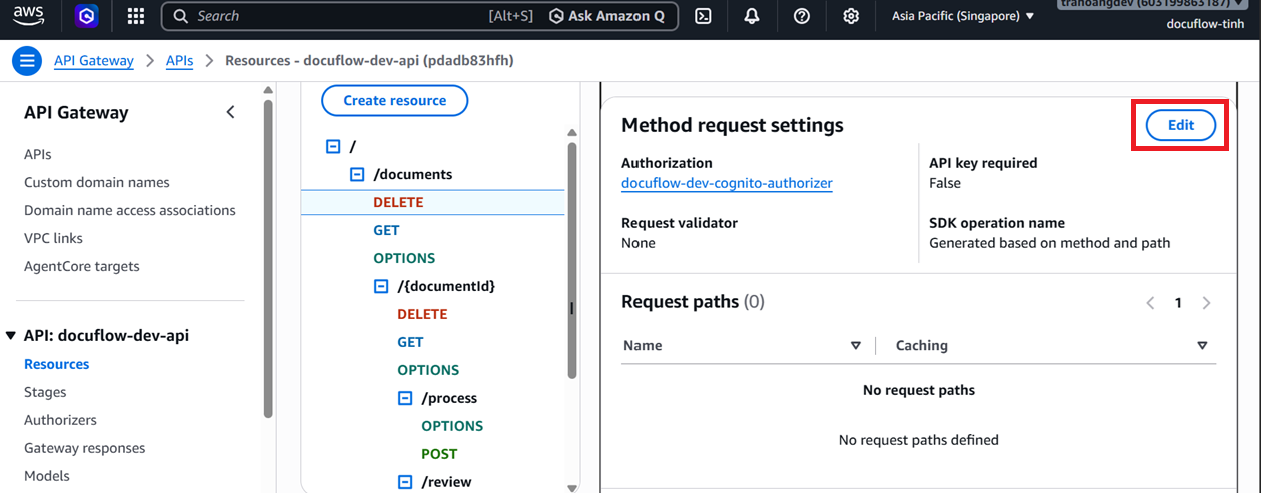
Task: Open Authorizers in side navigation
Action: [x=60, y=420]
